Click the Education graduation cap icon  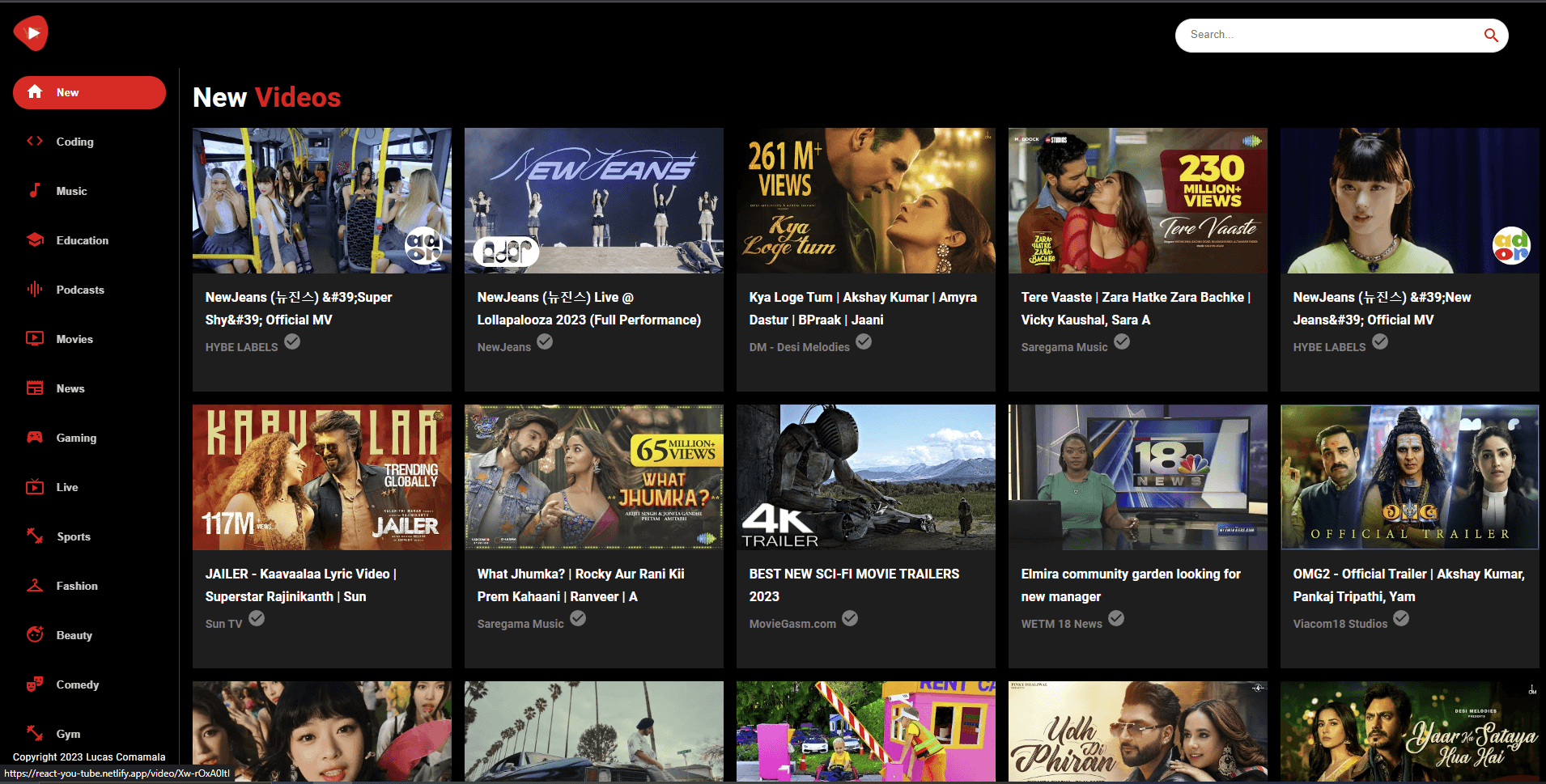[x=35, y=240]
